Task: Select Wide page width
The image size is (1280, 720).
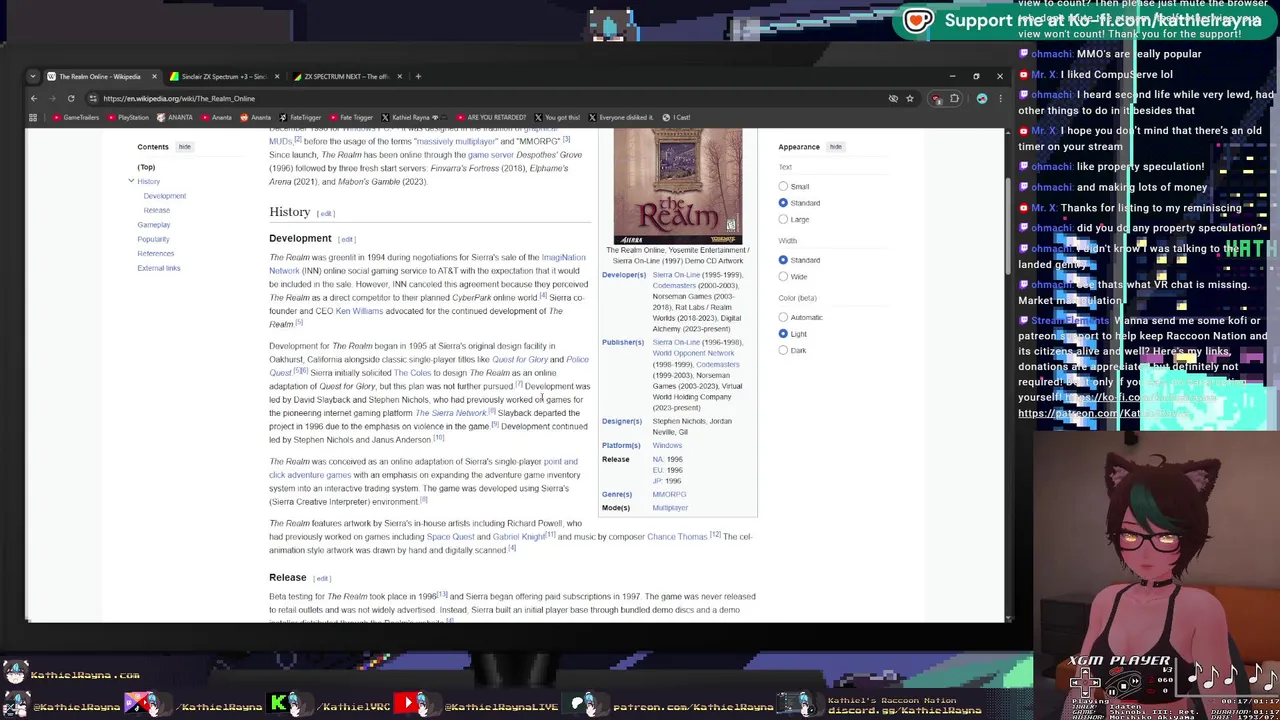Action: (x=783, y=276)
